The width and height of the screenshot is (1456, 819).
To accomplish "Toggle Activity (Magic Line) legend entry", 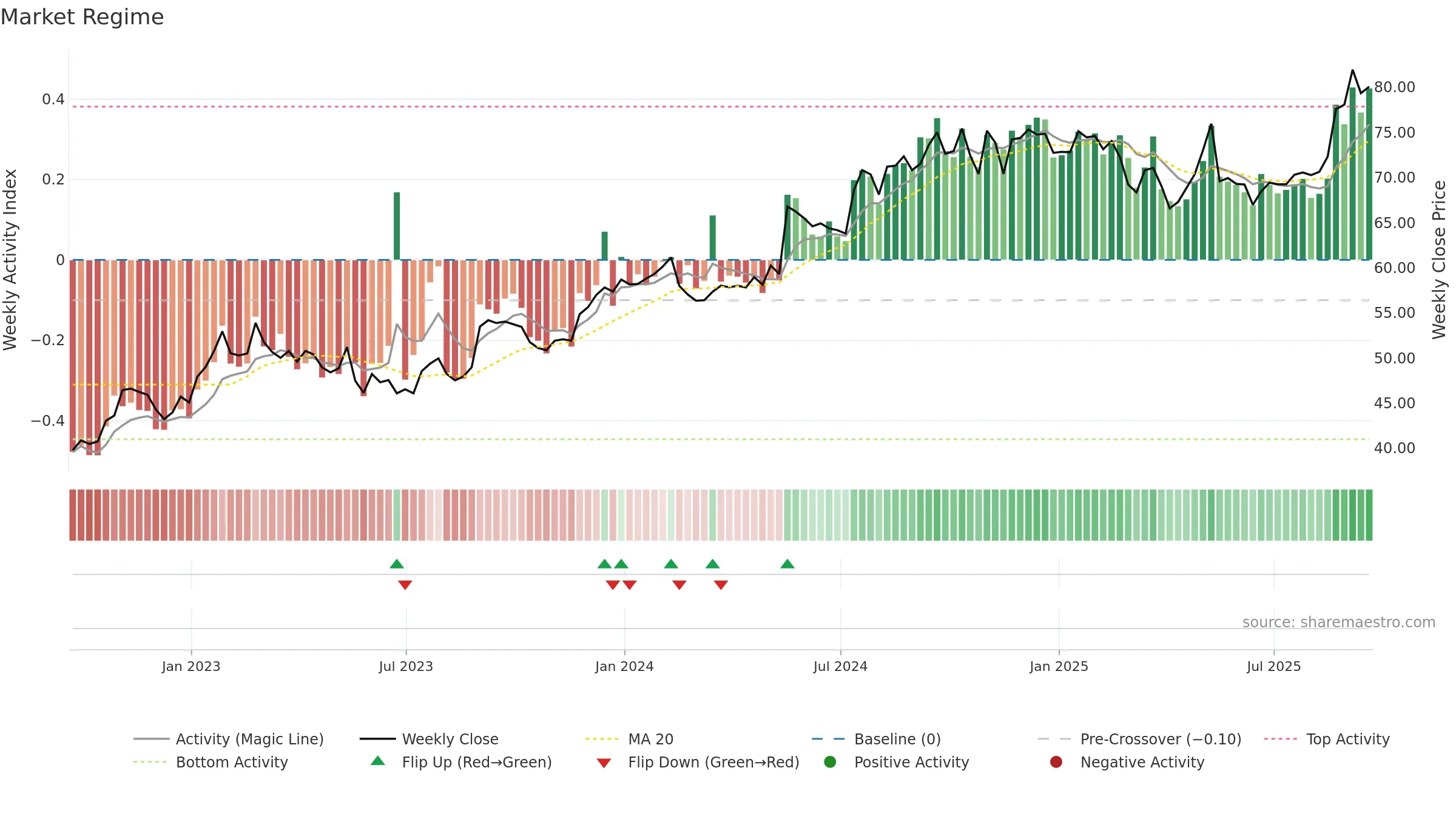I will 229,739.
